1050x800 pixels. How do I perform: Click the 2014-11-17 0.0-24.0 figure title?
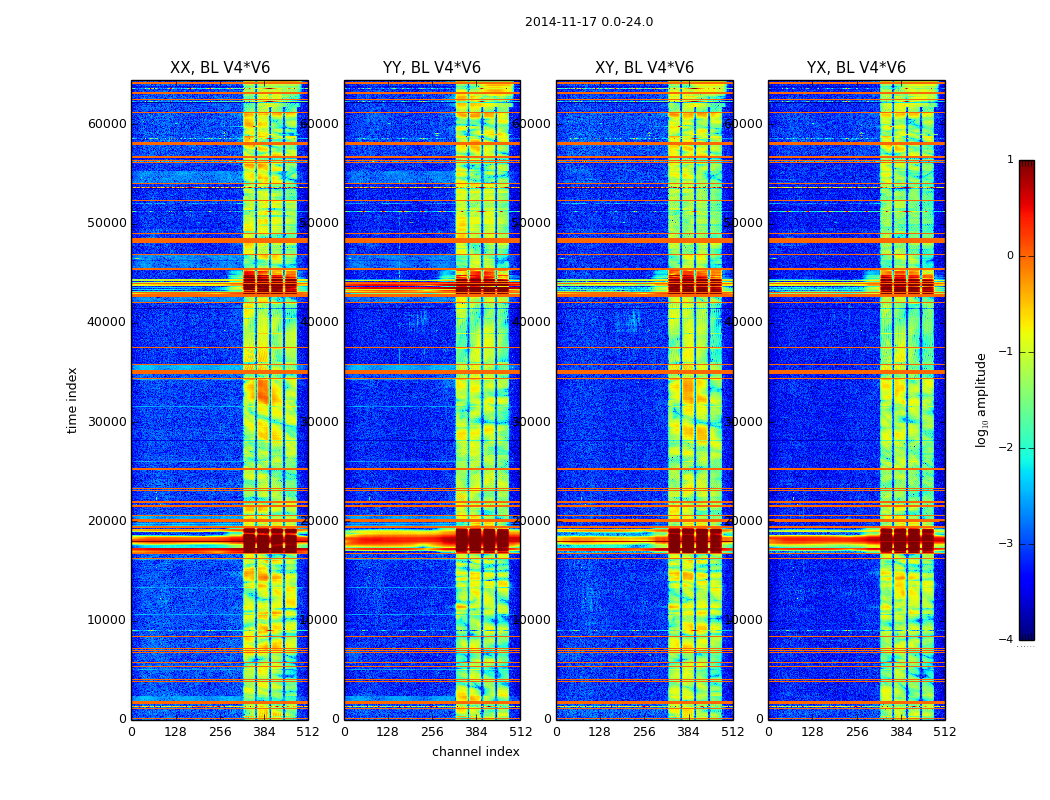pos(589,22)
